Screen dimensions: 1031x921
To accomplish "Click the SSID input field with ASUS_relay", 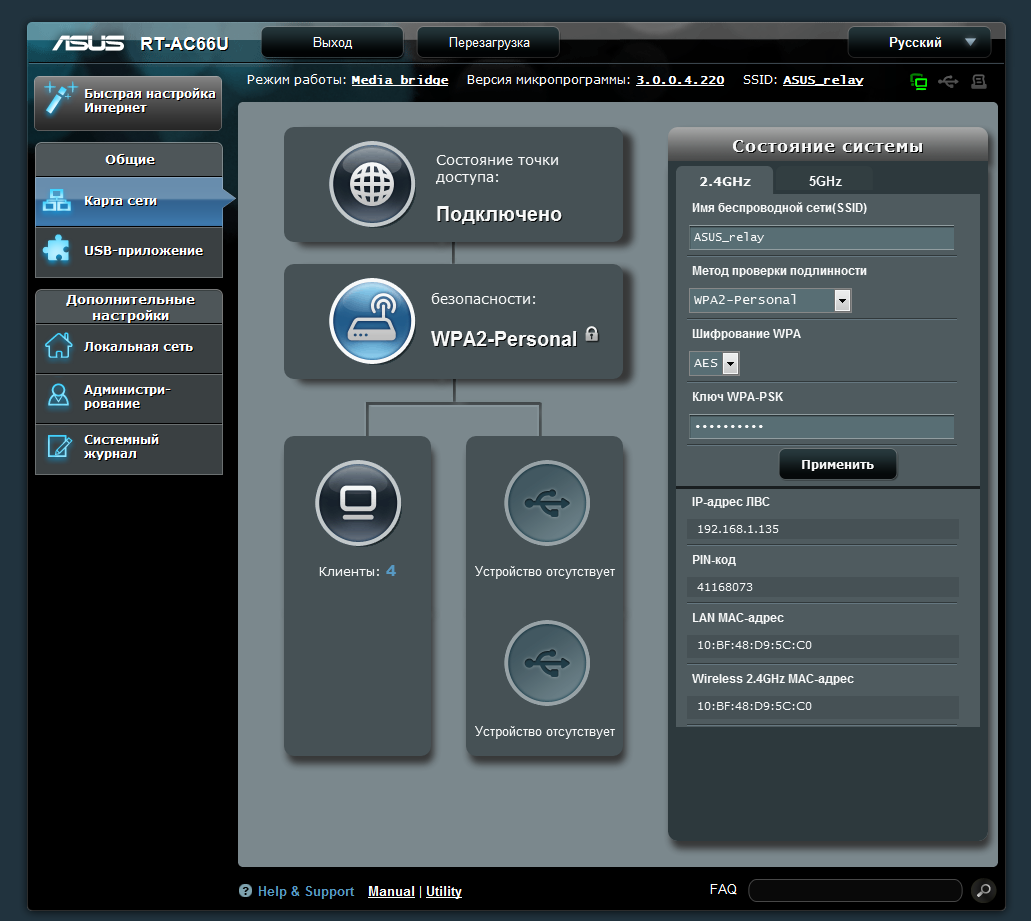I will tap(821, 237).
